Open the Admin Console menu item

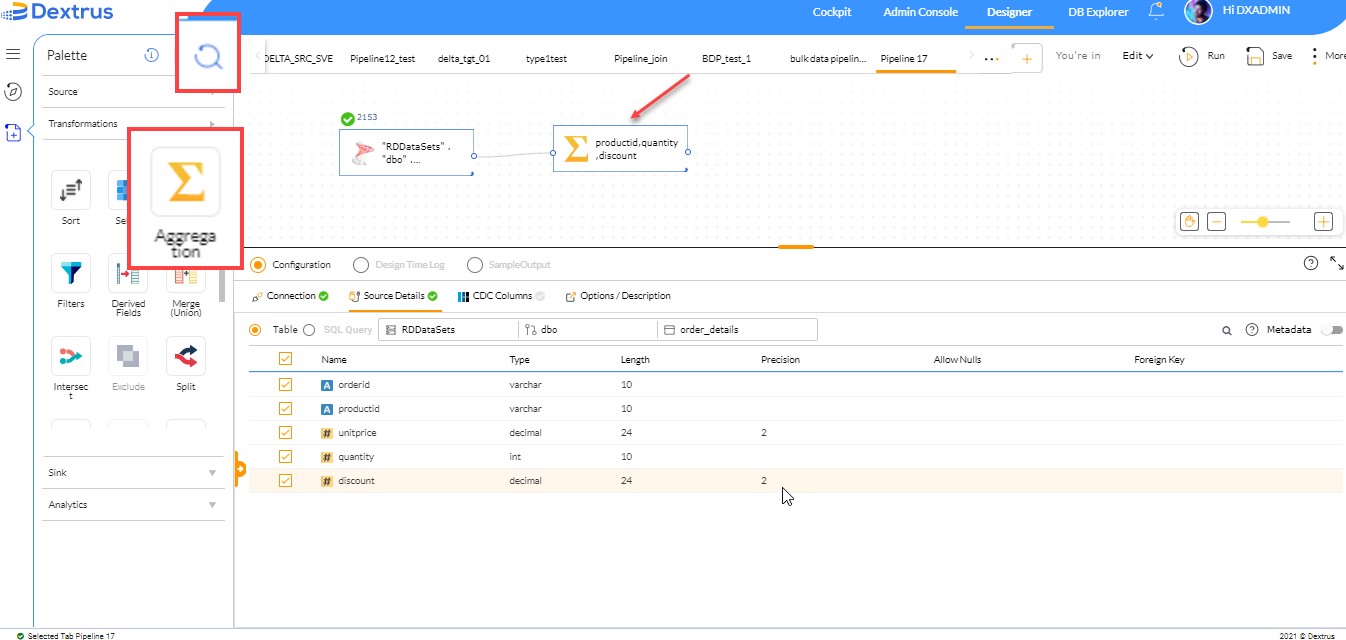pos(919,12)
